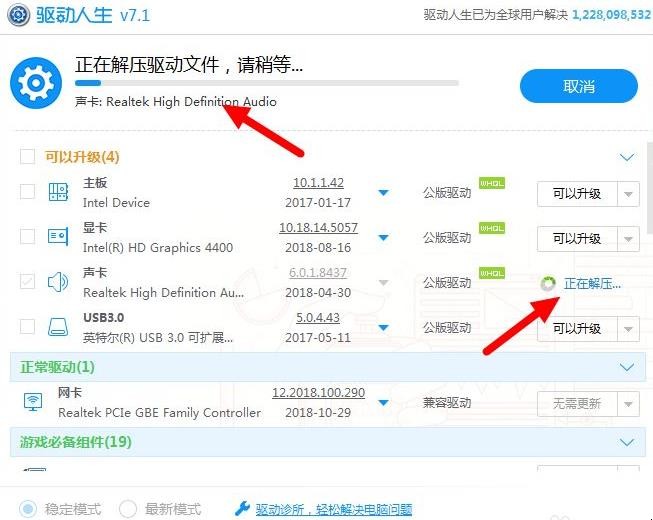Click the 显卡 graphics card icon
This screenshot has height=520, width=653.
point(58,236)
